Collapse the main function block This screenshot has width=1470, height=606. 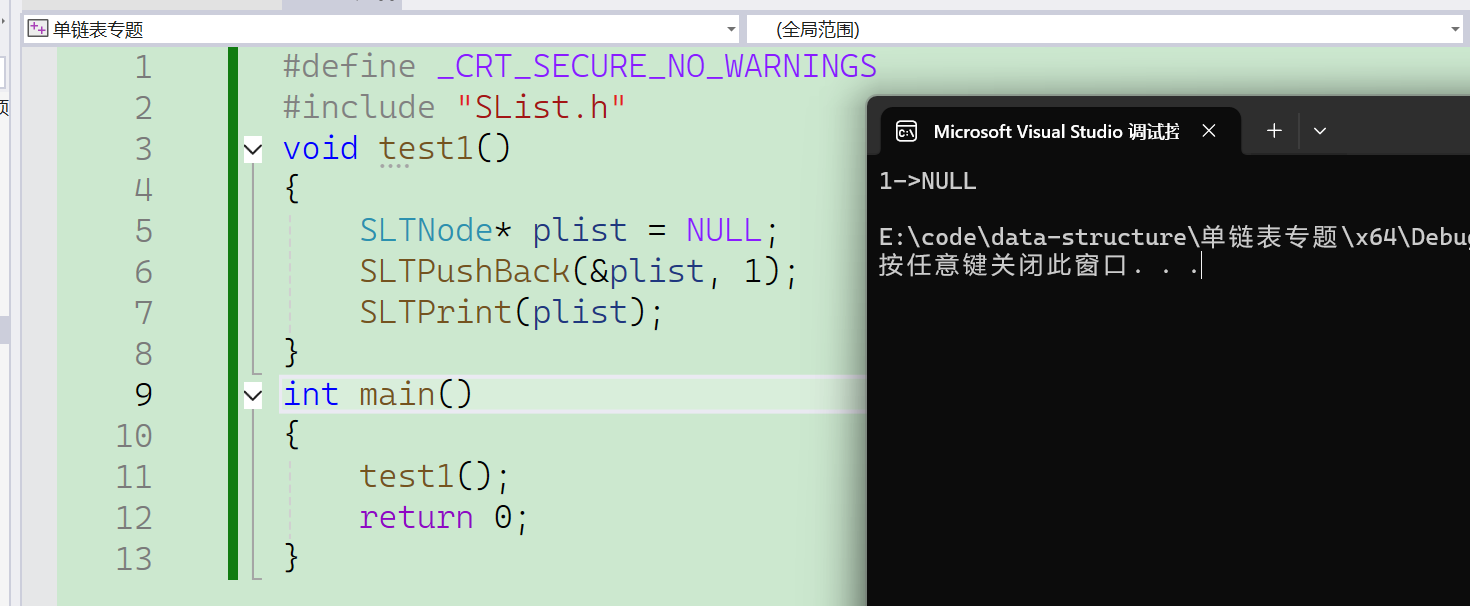(x=253, y=396)
